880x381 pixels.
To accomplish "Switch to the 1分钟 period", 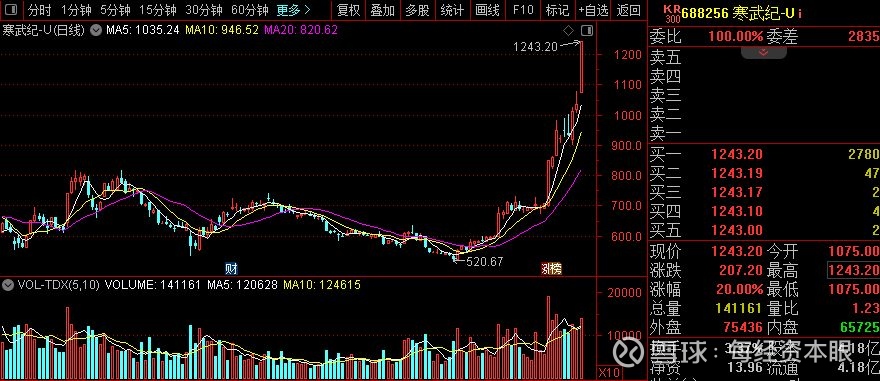I will 76,10.
